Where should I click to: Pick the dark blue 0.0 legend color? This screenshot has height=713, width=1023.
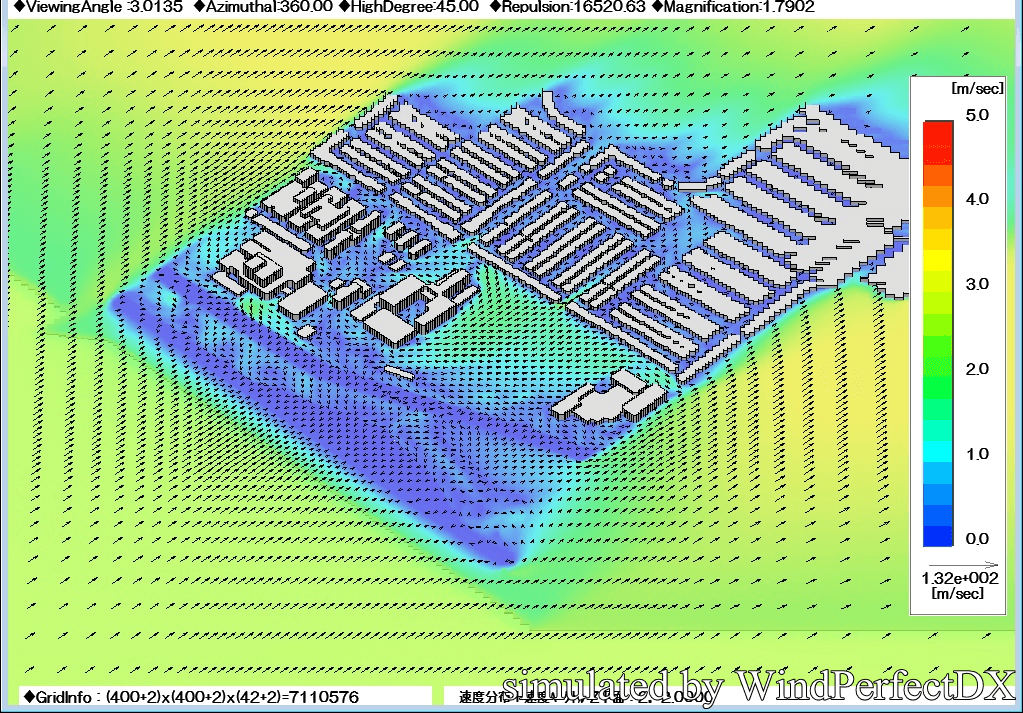coord(938,537)
